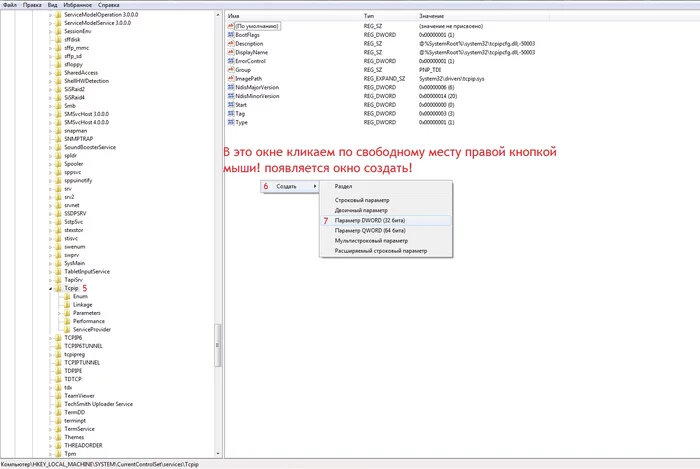Click the ImagePath value icon
Viewport: 700px width, 469px height.
click(231, 79)
